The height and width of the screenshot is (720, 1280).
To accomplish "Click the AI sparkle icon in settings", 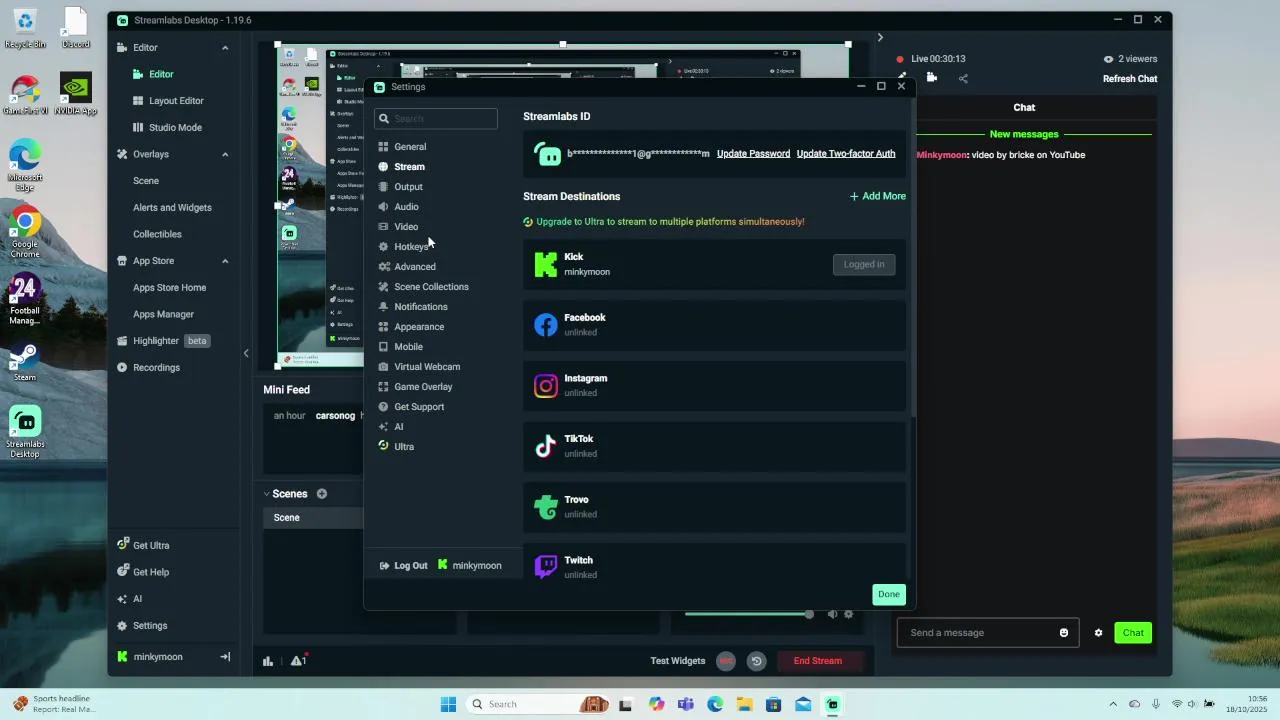I will [x=383, y=427].
